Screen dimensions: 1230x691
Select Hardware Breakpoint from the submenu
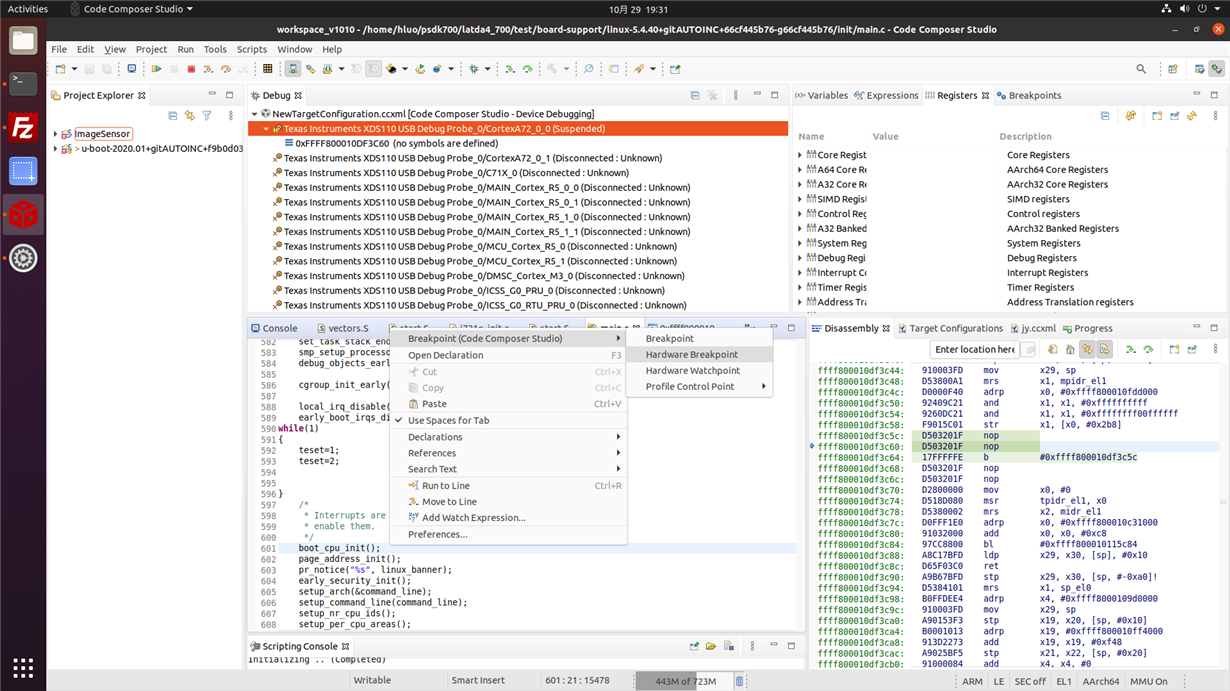[691, 354]
